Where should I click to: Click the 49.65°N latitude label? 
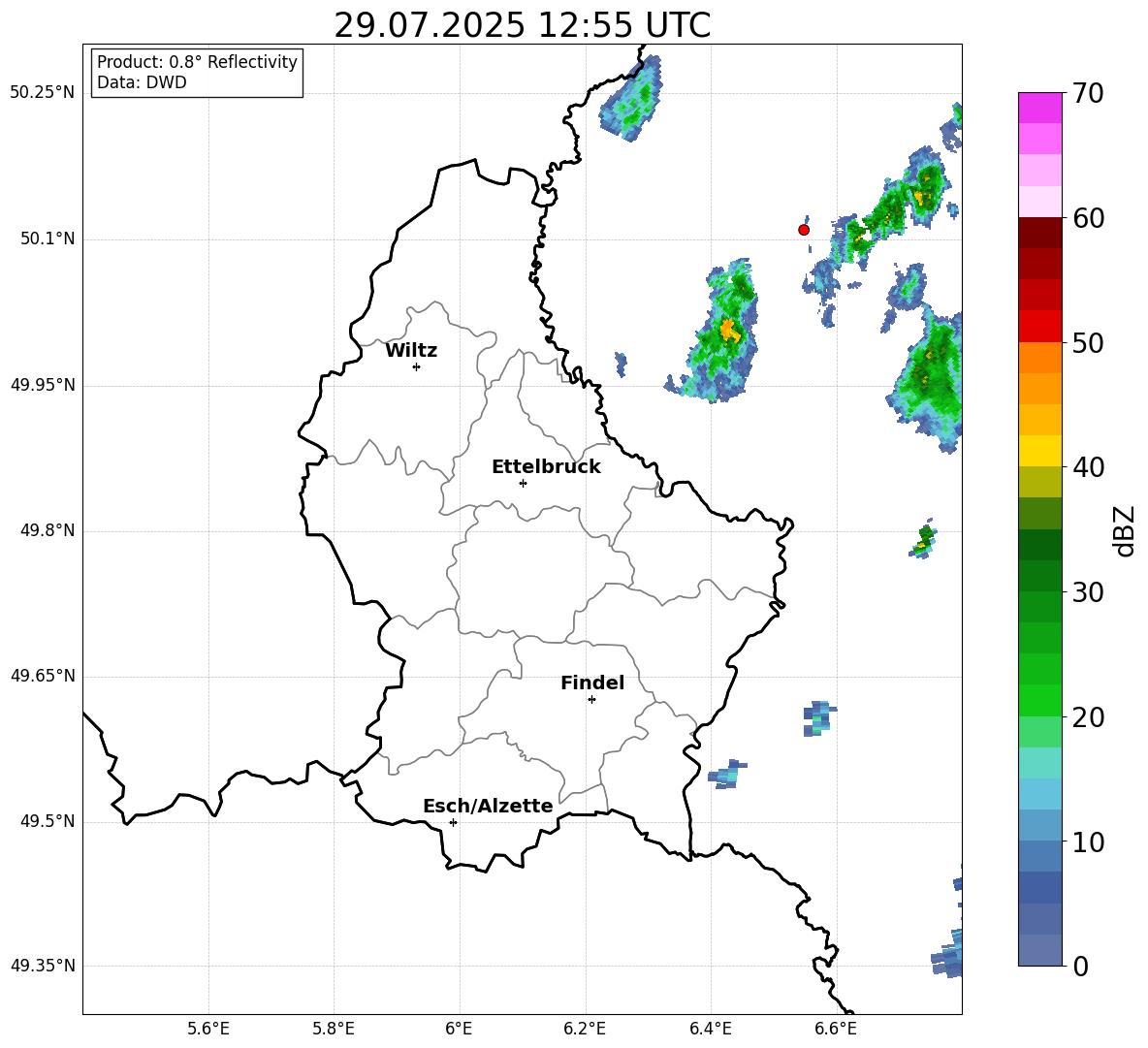tap(43, 676)
